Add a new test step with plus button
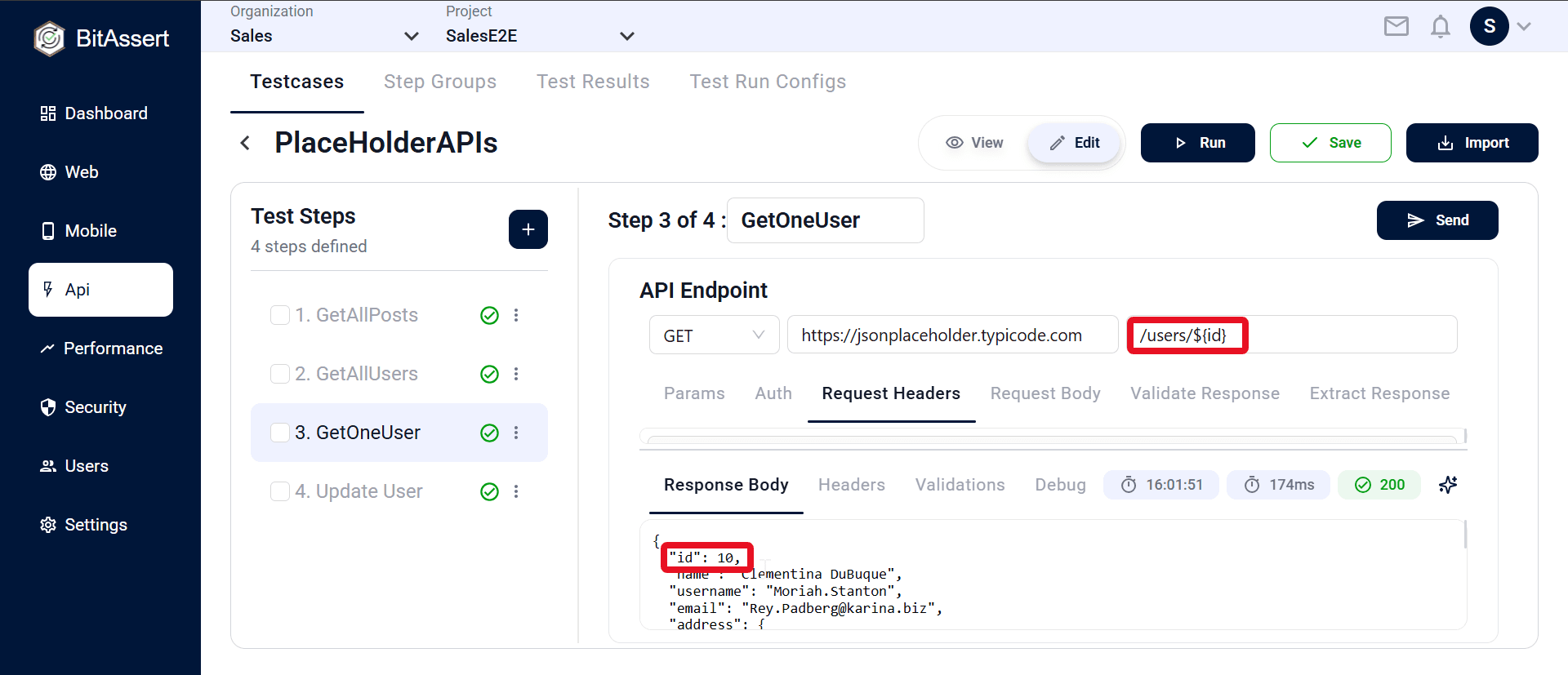 coord(528,229)
